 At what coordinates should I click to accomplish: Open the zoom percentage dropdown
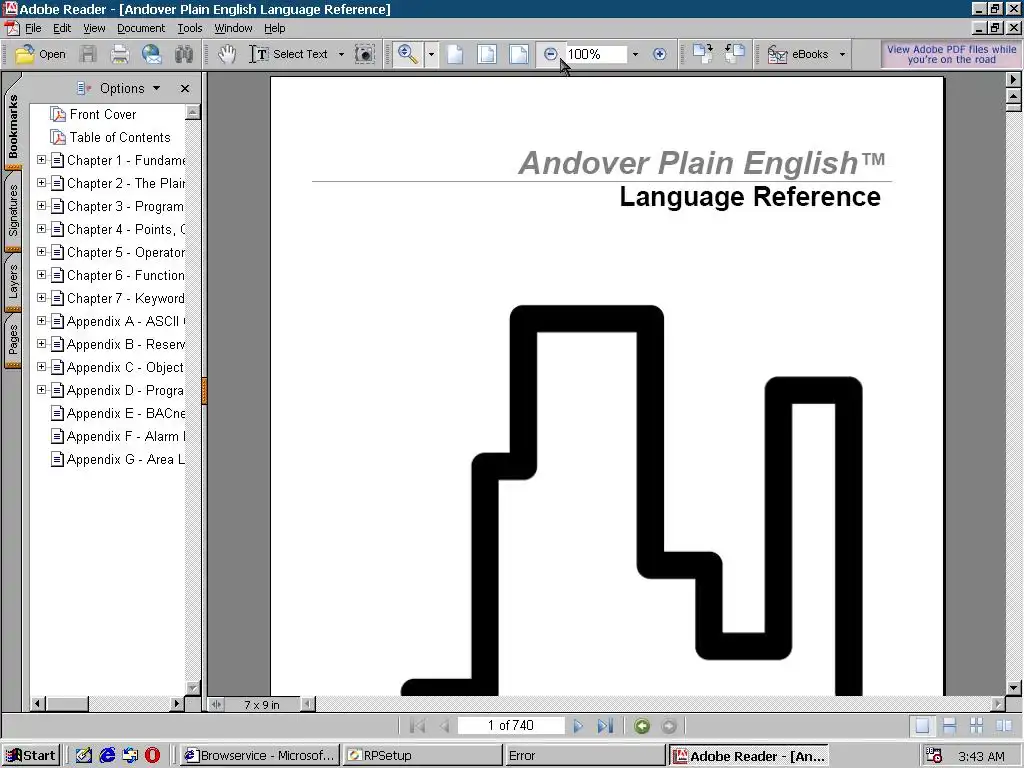pos(635,54)
